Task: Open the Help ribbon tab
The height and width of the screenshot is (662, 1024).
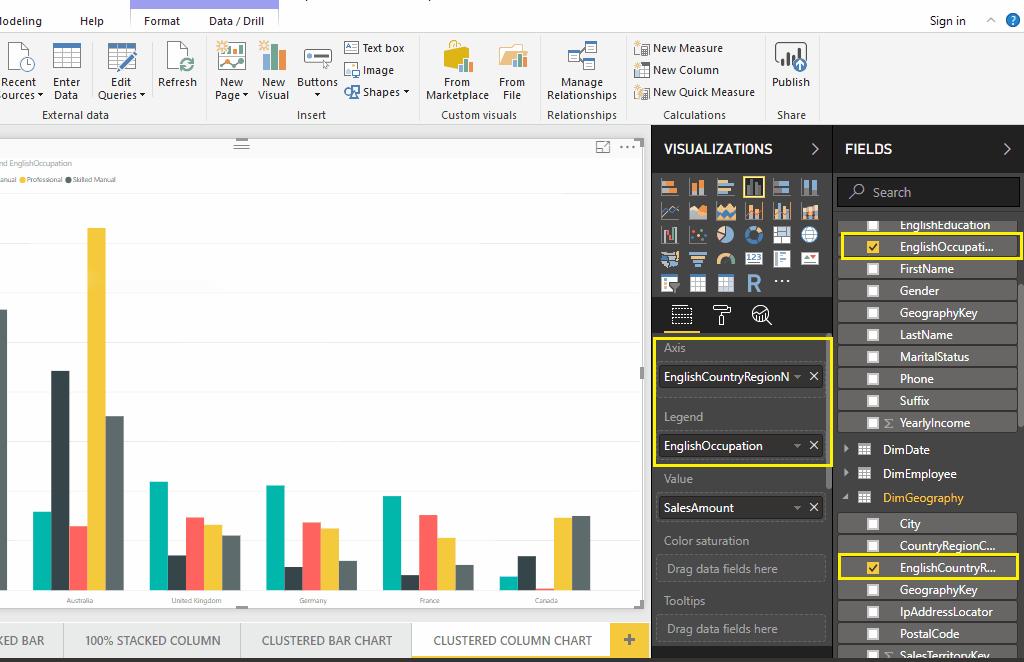Action: pyautogui.click(x=91, y=21)
